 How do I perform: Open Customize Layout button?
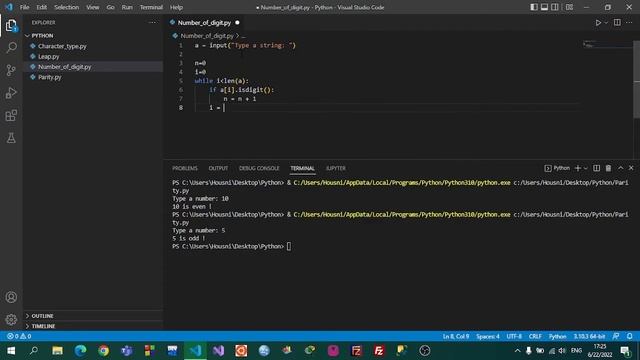click(569, 7)
